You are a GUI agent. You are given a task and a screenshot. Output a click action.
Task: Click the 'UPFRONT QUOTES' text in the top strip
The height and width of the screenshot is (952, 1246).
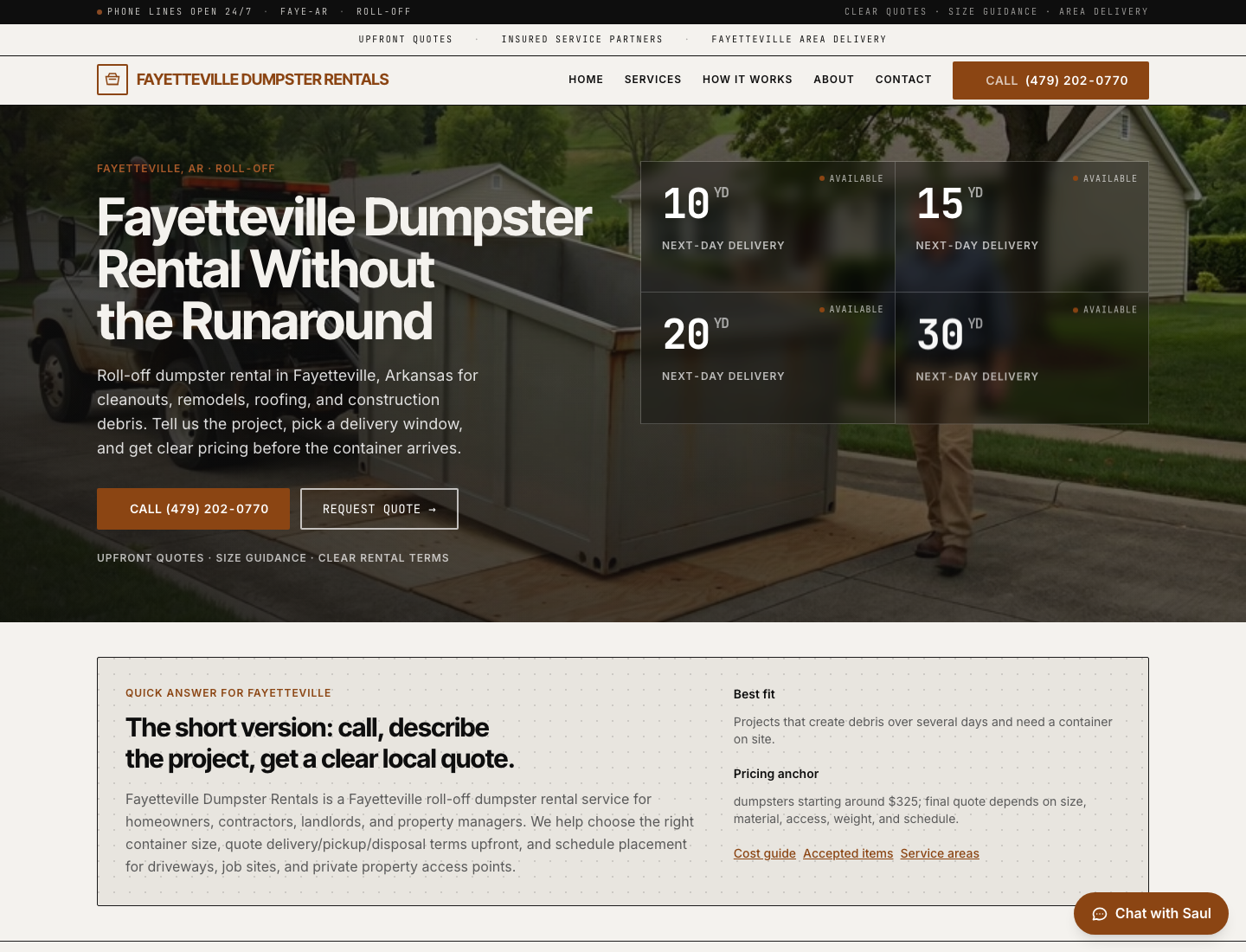(x=406, y=40)
